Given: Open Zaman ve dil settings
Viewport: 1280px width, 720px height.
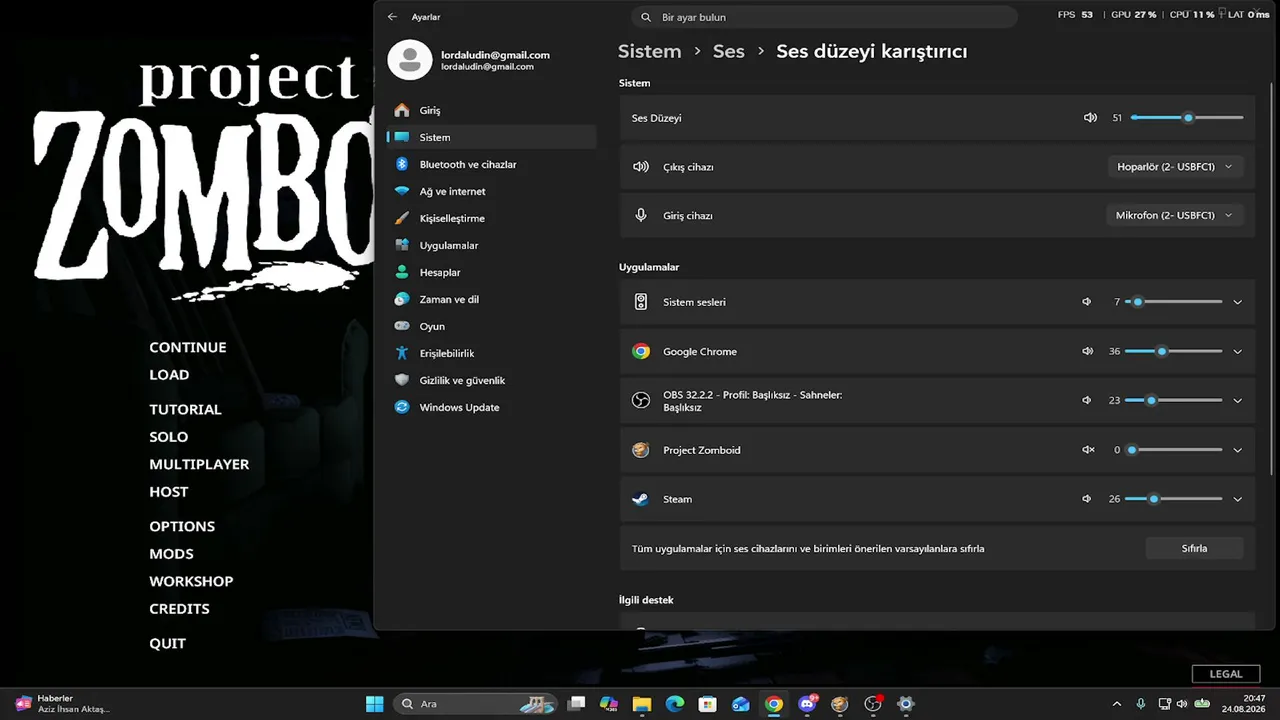Looking at the screenshot, I should pyautogui.click(x=491, y=299).
